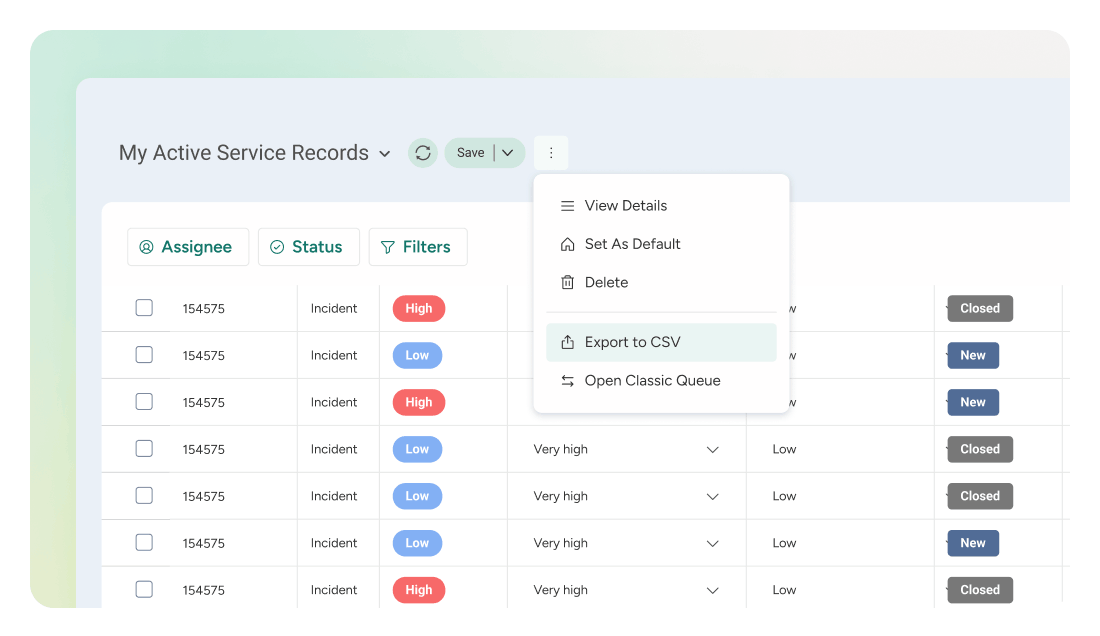Click the trash icon for Delete
Screen dimensions: 1100x636
567,283
